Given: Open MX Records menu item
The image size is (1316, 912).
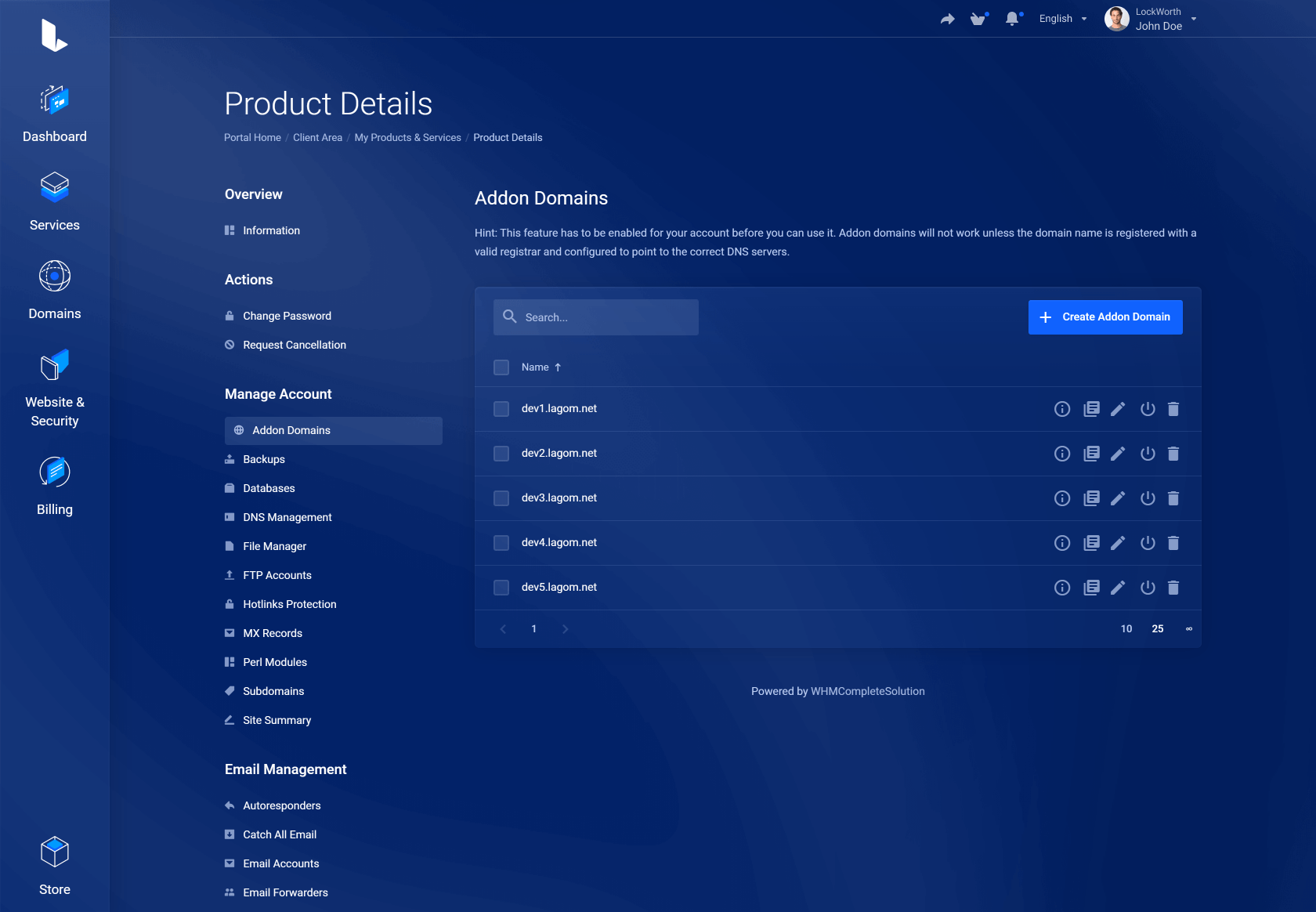Looking at the screenshot, I should click(273, 633).
